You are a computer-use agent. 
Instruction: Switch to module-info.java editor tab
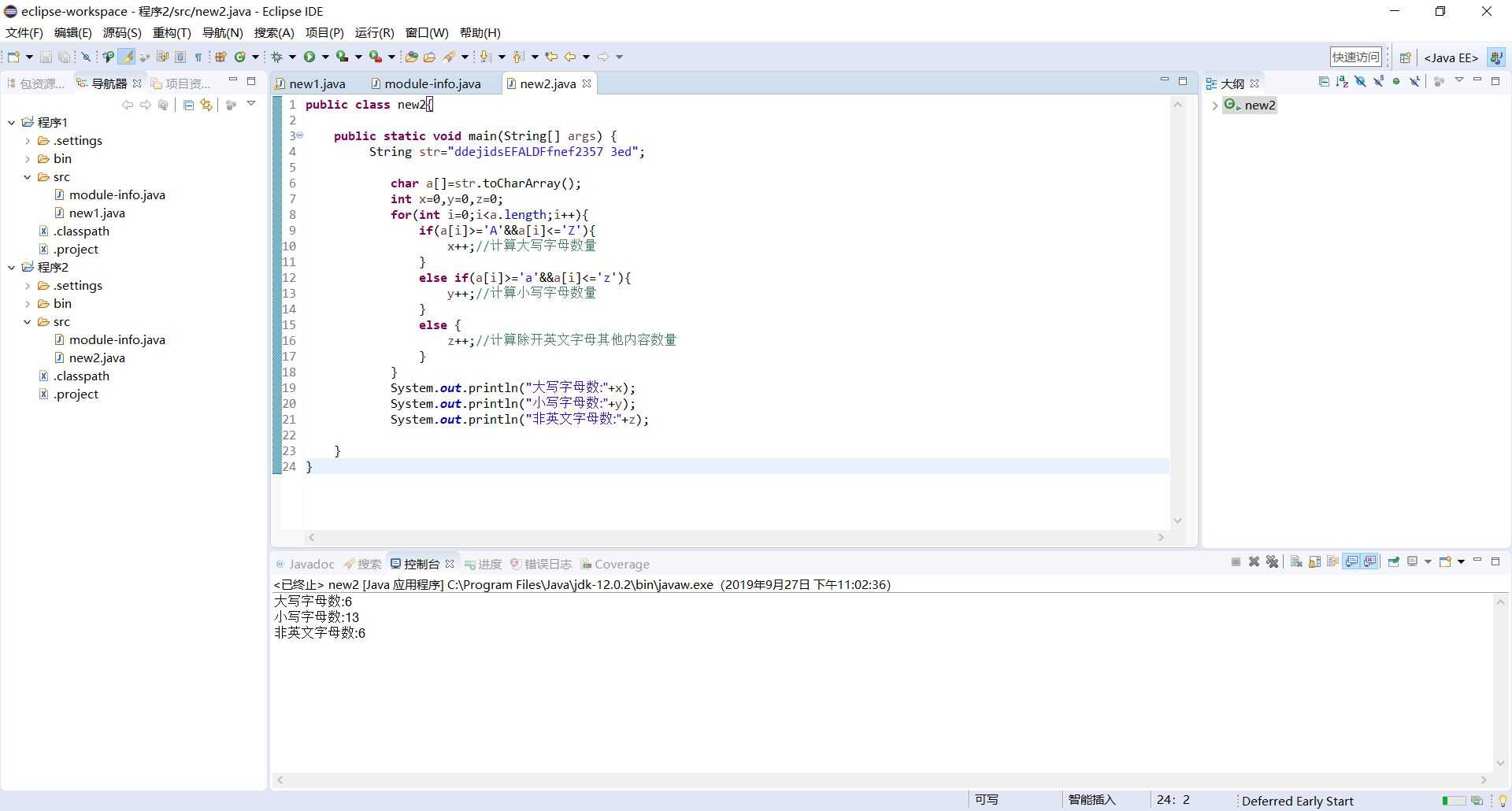(x=425, y=83)
